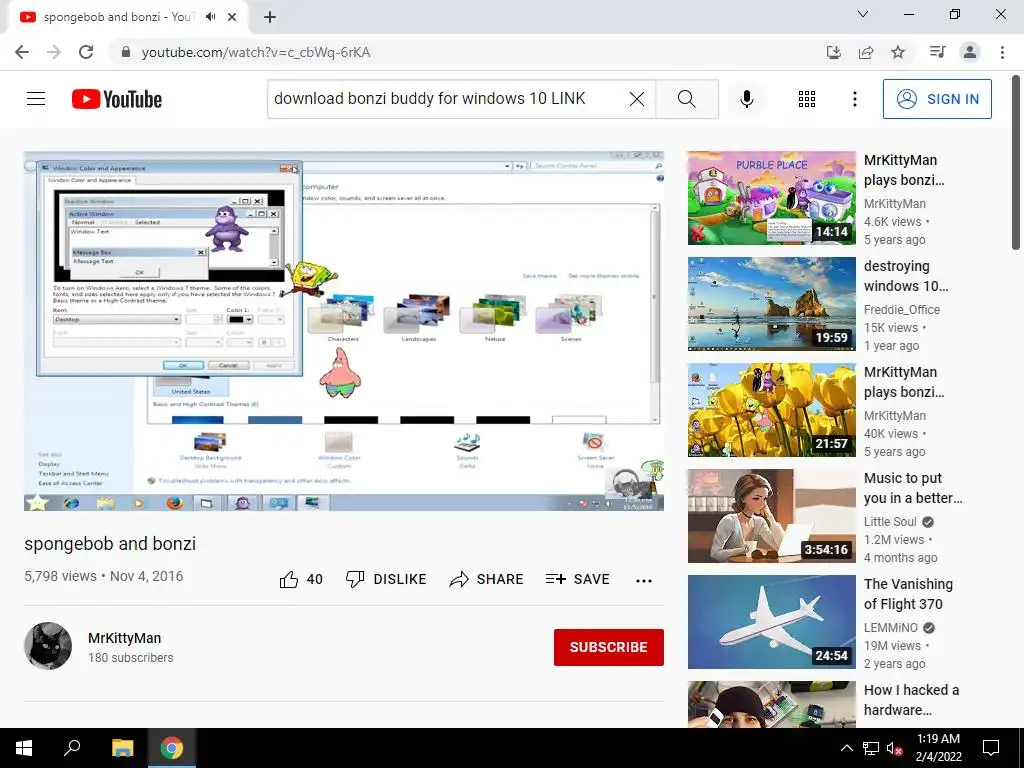The height and width of the screenshot is (768, 1024).
Task: Open The Vanishing of Flight 370 title
Action: (x=908, y=594)
